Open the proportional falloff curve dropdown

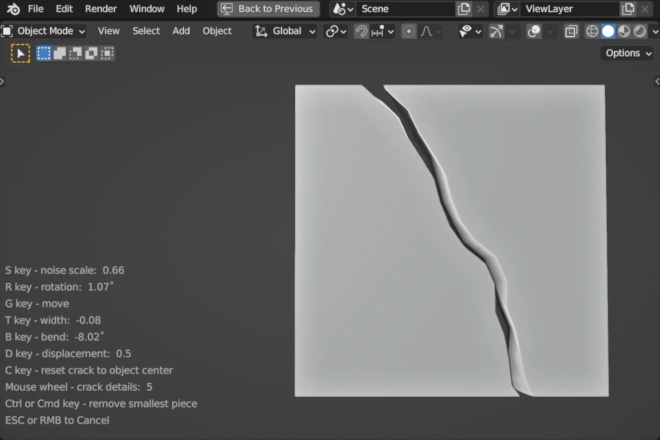pyautogui.click(x=430, y=31)
